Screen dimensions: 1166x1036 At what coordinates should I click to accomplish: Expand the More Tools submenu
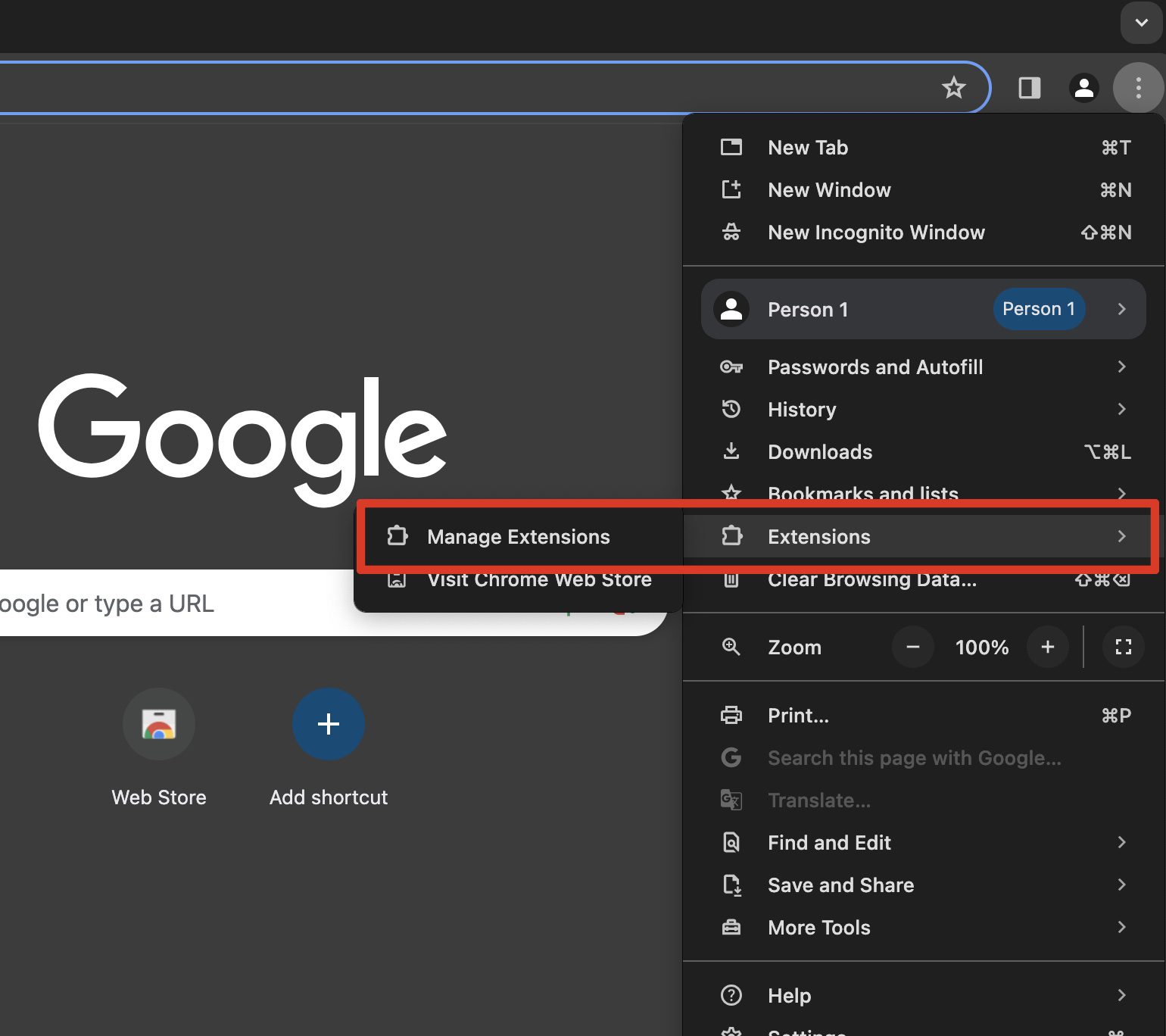[819, 928]
